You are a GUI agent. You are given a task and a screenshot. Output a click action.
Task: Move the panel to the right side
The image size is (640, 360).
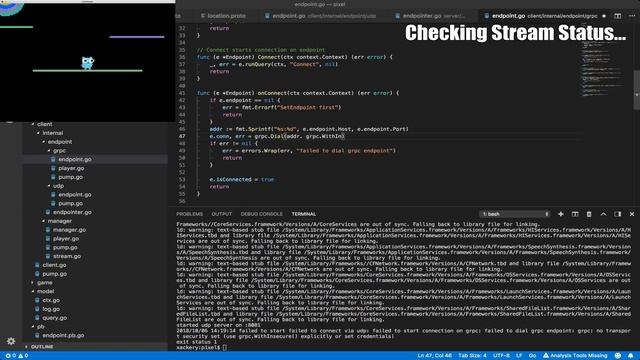pos(618,214)
